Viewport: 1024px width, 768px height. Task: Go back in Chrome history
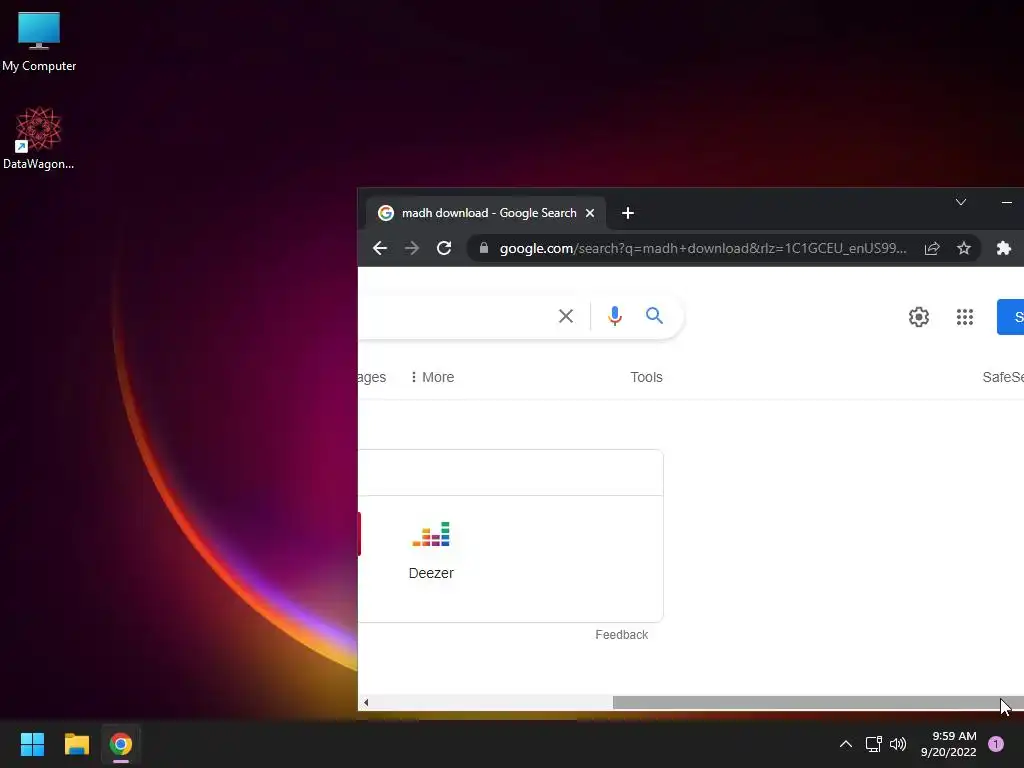pyautogui.click(x=379, y=248)
